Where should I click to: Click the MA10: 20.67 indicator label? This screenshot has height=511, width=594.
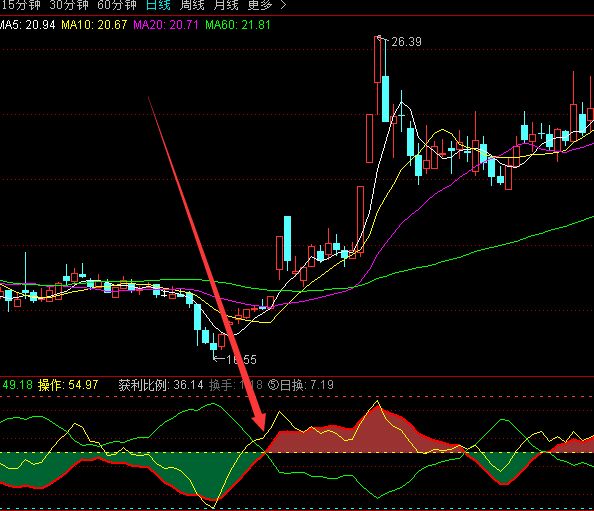pos(94,25)
